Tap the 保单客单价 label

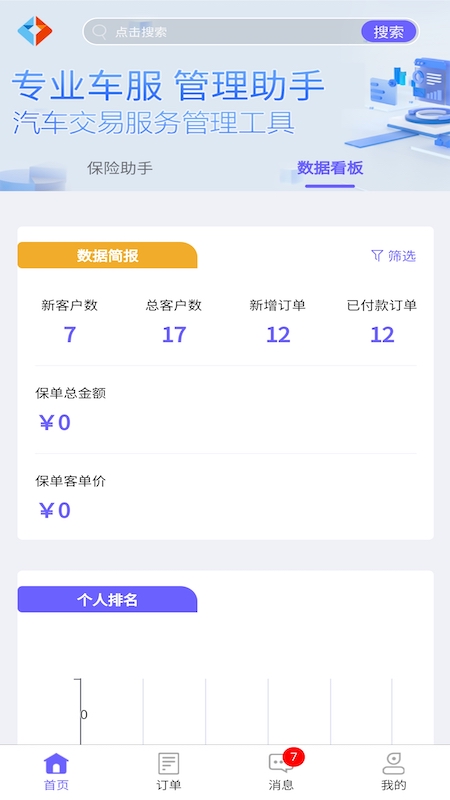pos(70,481)
